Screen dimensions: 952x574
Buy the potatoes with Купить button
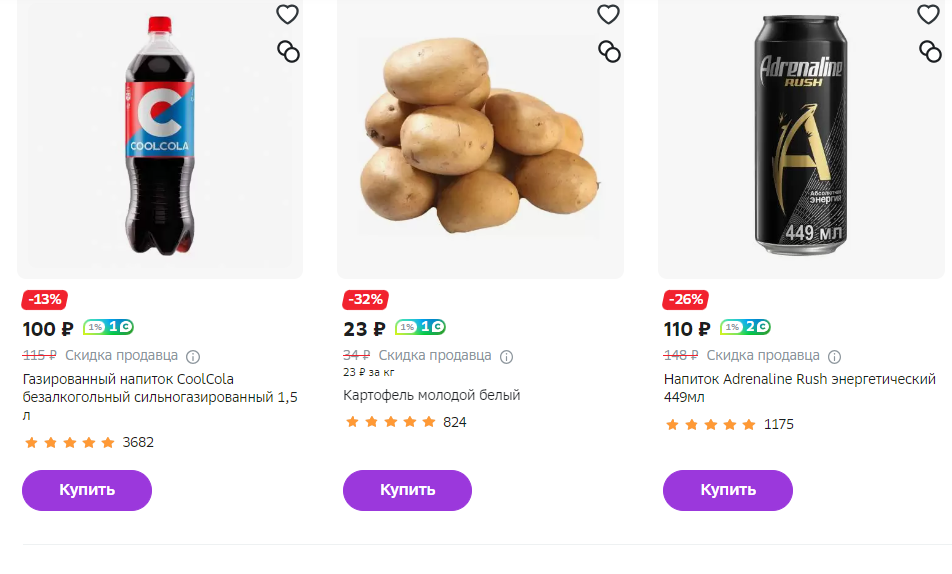(407, 490)
